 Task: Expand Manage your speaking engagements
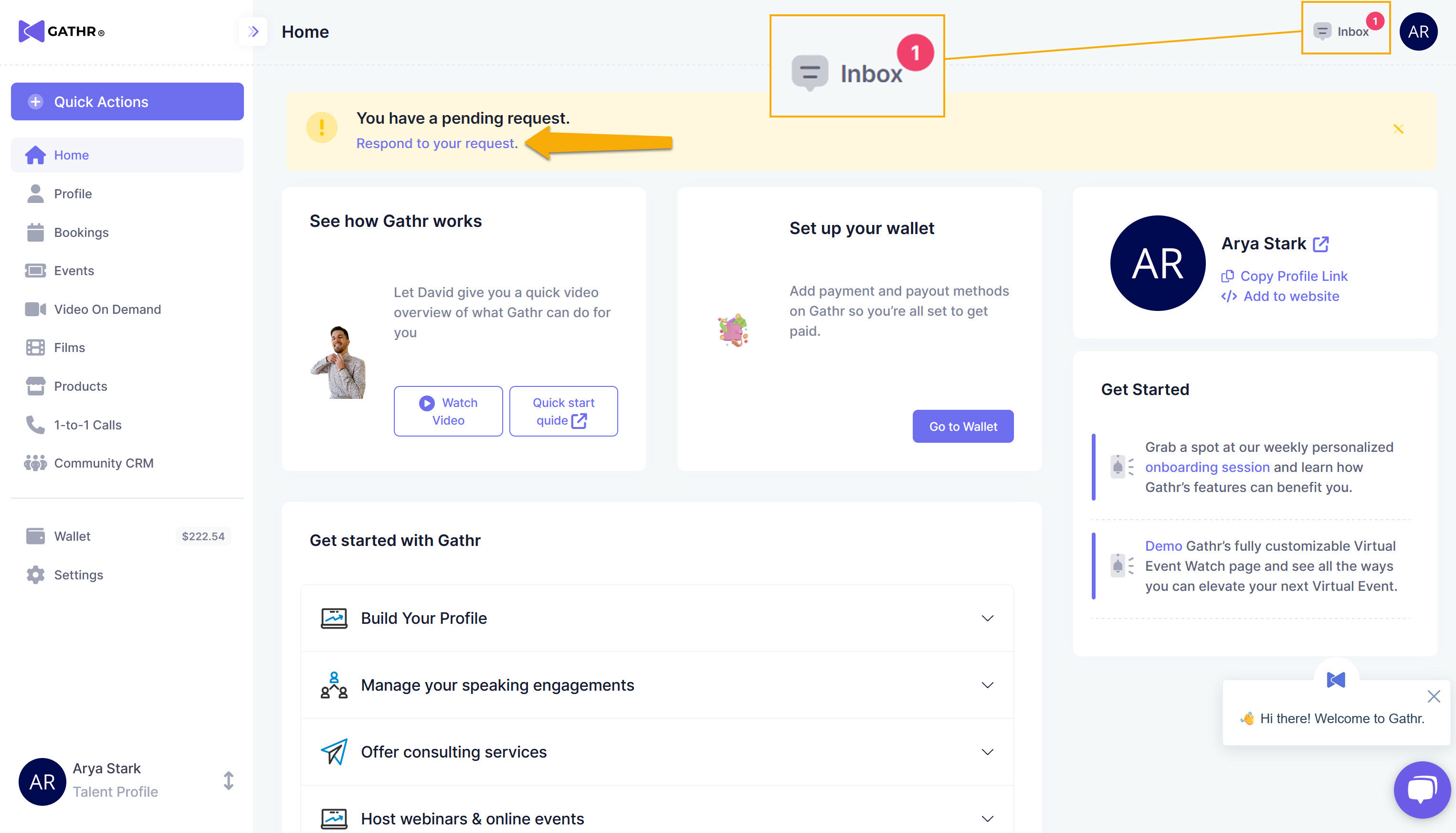987,685
